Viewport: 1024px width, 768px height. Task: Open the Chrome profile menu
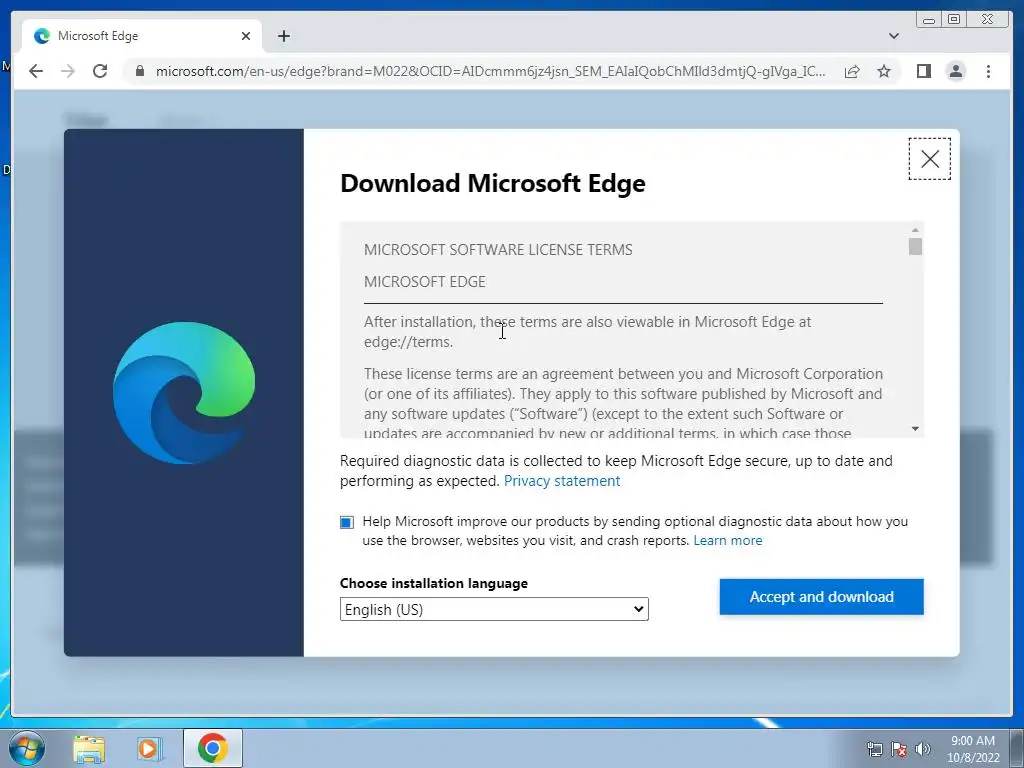(955, 71)
